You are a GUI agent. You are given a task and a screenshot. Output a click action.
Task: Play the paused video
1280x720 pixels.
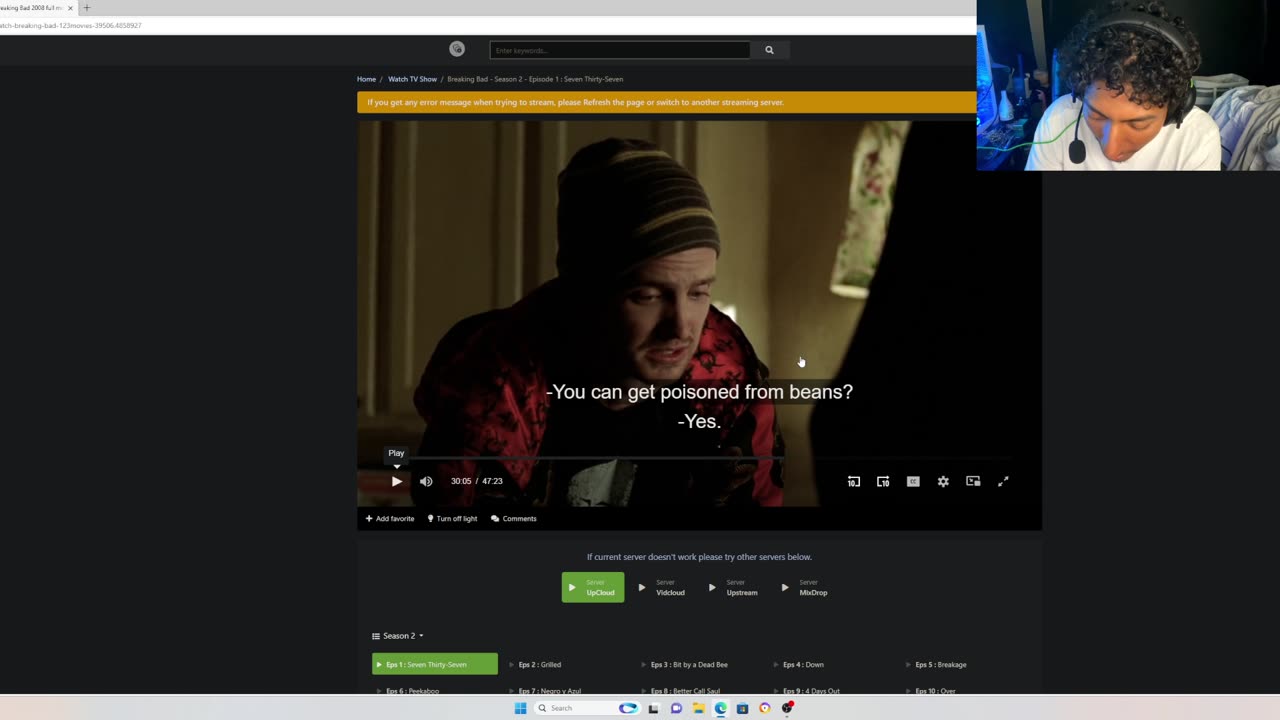point(397,481)
